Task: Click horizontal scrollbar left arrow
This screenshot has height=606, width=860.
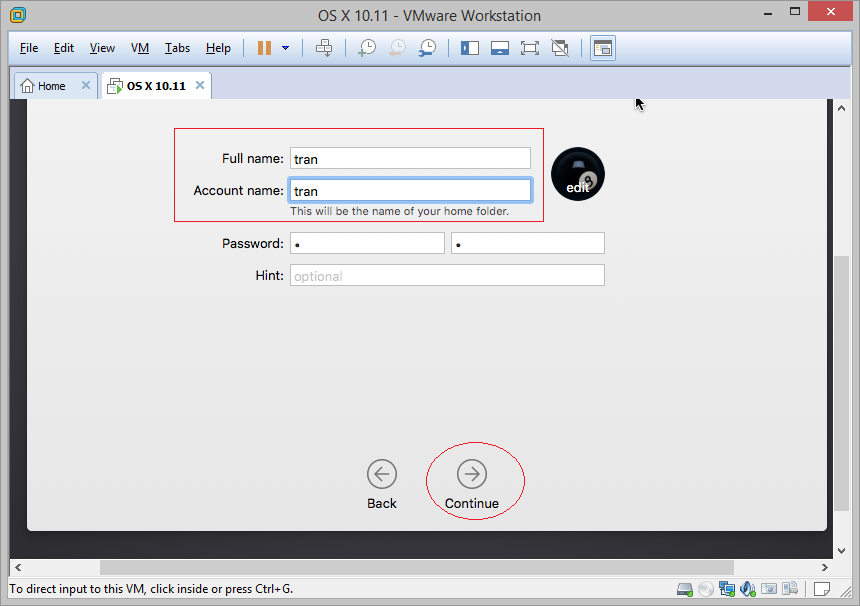Action: click(18, 568)
